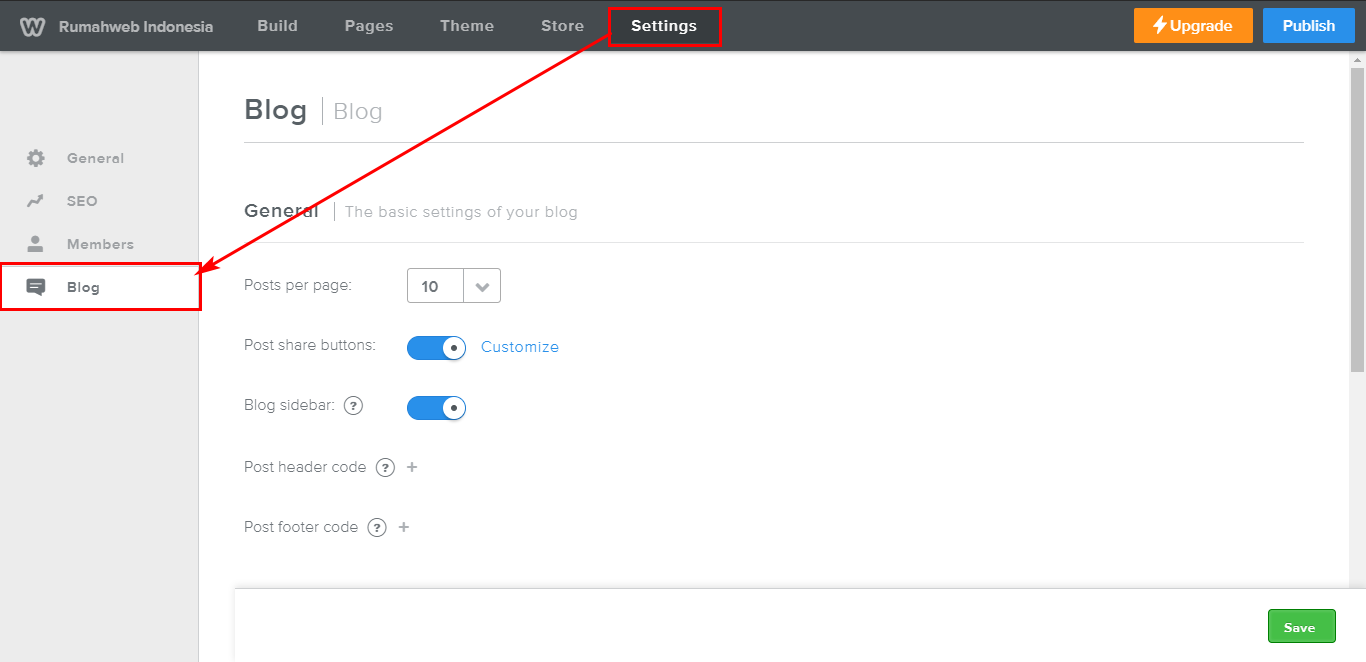1366x662 pixels.
Task: Click the green Save button
Action: point(1301,627)
